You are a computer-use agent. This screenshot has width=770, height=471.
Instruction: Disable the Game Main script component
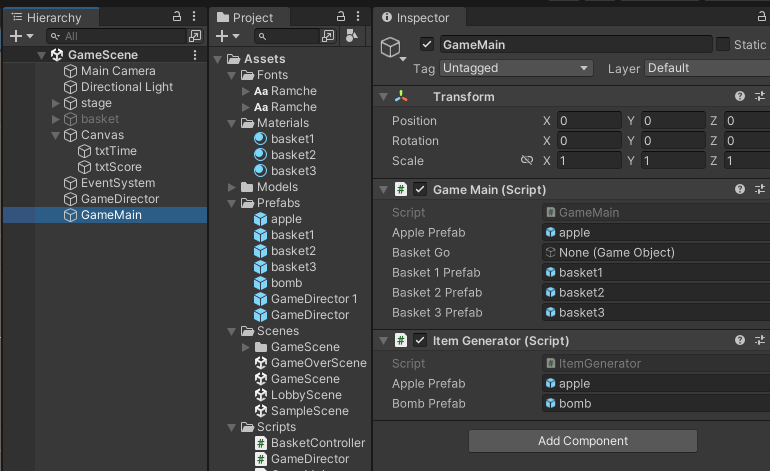(420, 189)
